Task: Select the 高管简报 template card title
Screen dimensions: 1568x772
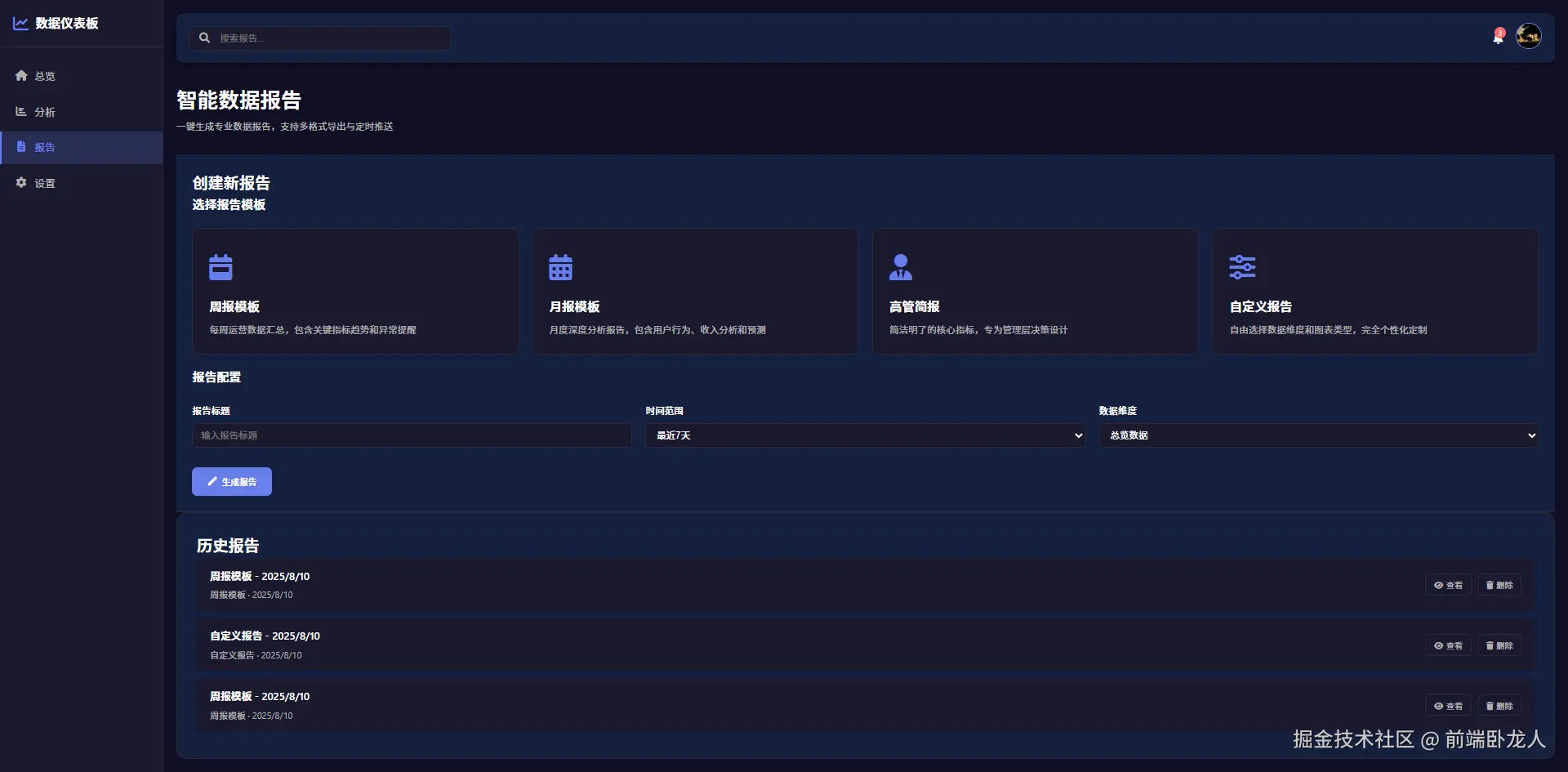Action: [x=915, y=306]
